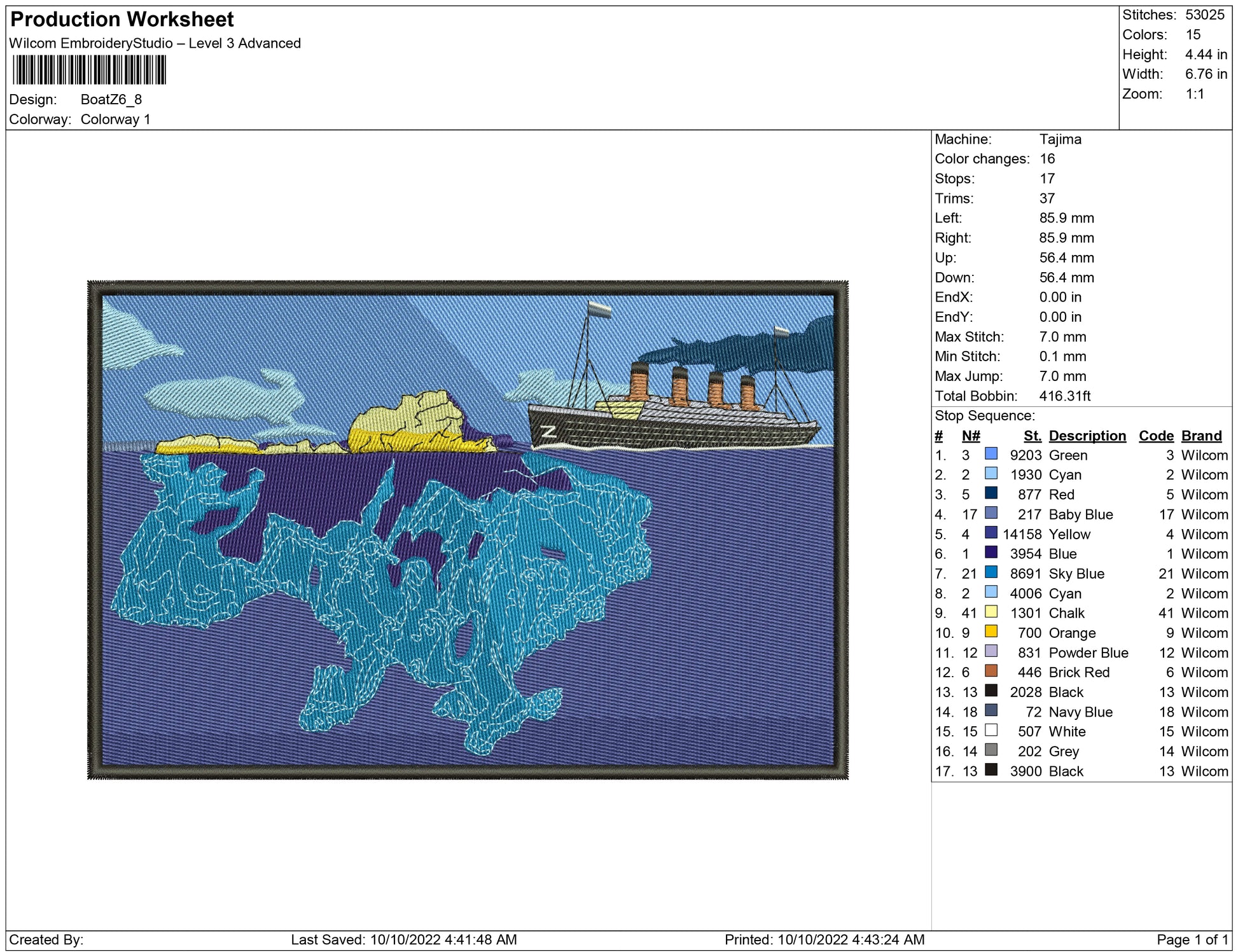The width and height of the screenshot is (1238, 952).
Task: Click the Baby Blue swatch in stop 4
Action: [991, 513]
